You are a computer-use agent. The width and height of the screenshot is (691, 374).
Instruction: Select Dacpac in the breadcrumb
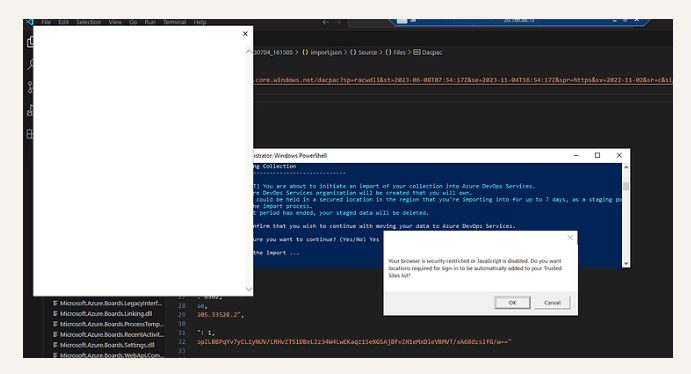427,52
